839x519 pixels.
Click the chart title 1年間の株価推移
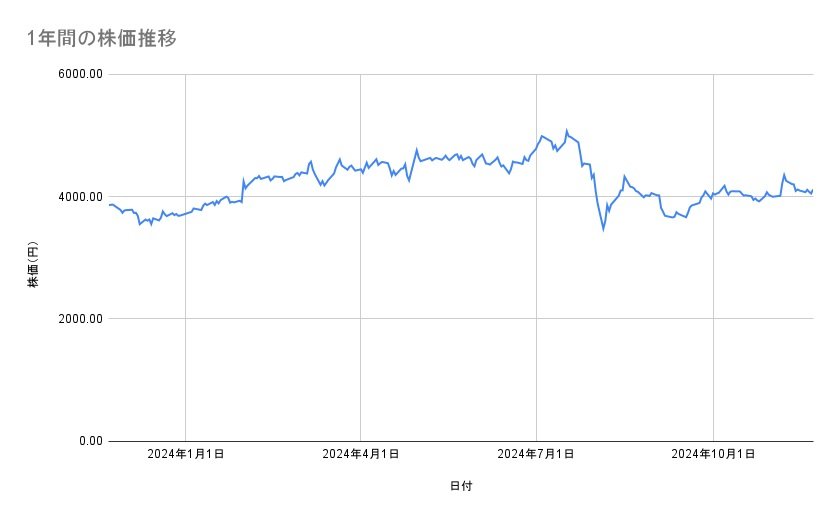(x=104, y=39)
